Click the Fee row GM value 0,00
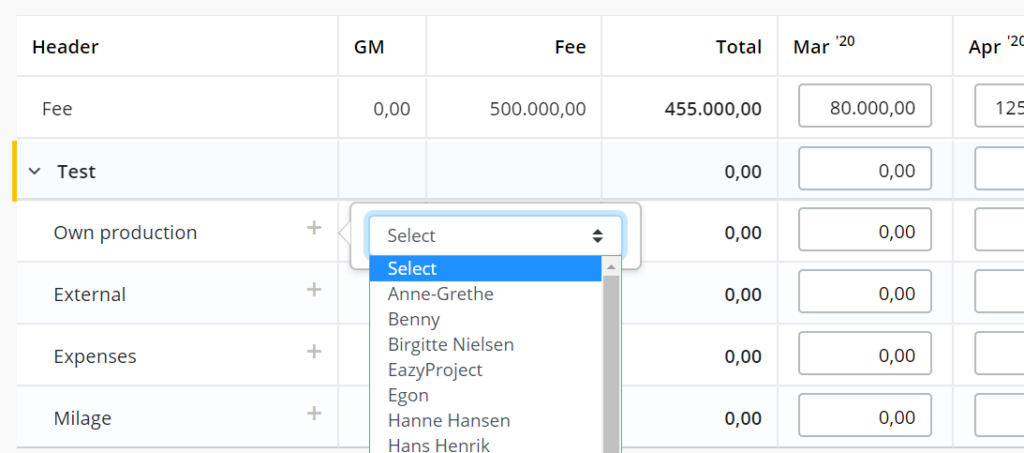Viewport: 1024px width, 453px height. 392,108
